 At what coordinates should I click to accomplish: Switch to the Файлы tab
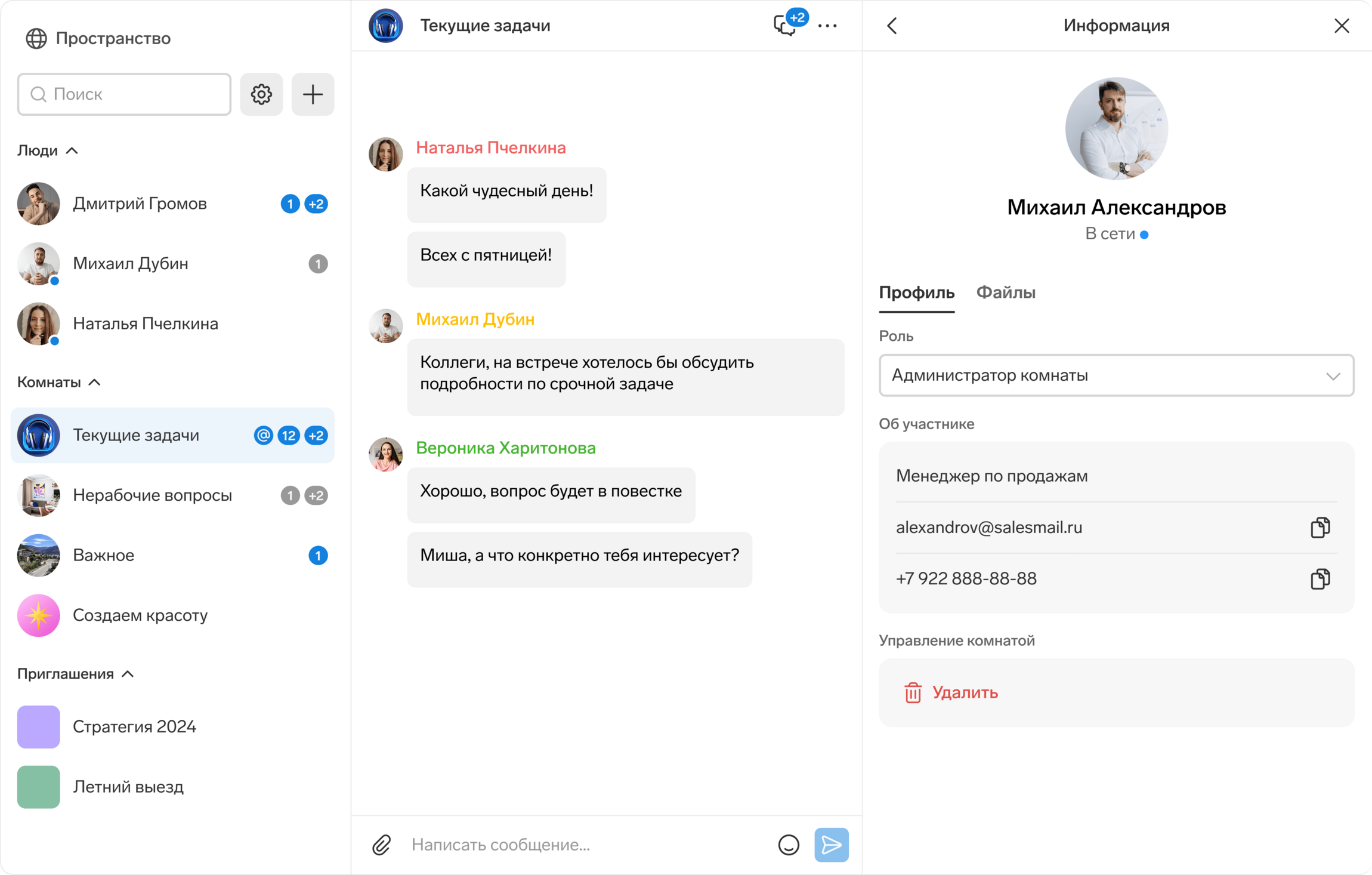click(x=1005, y=292)
